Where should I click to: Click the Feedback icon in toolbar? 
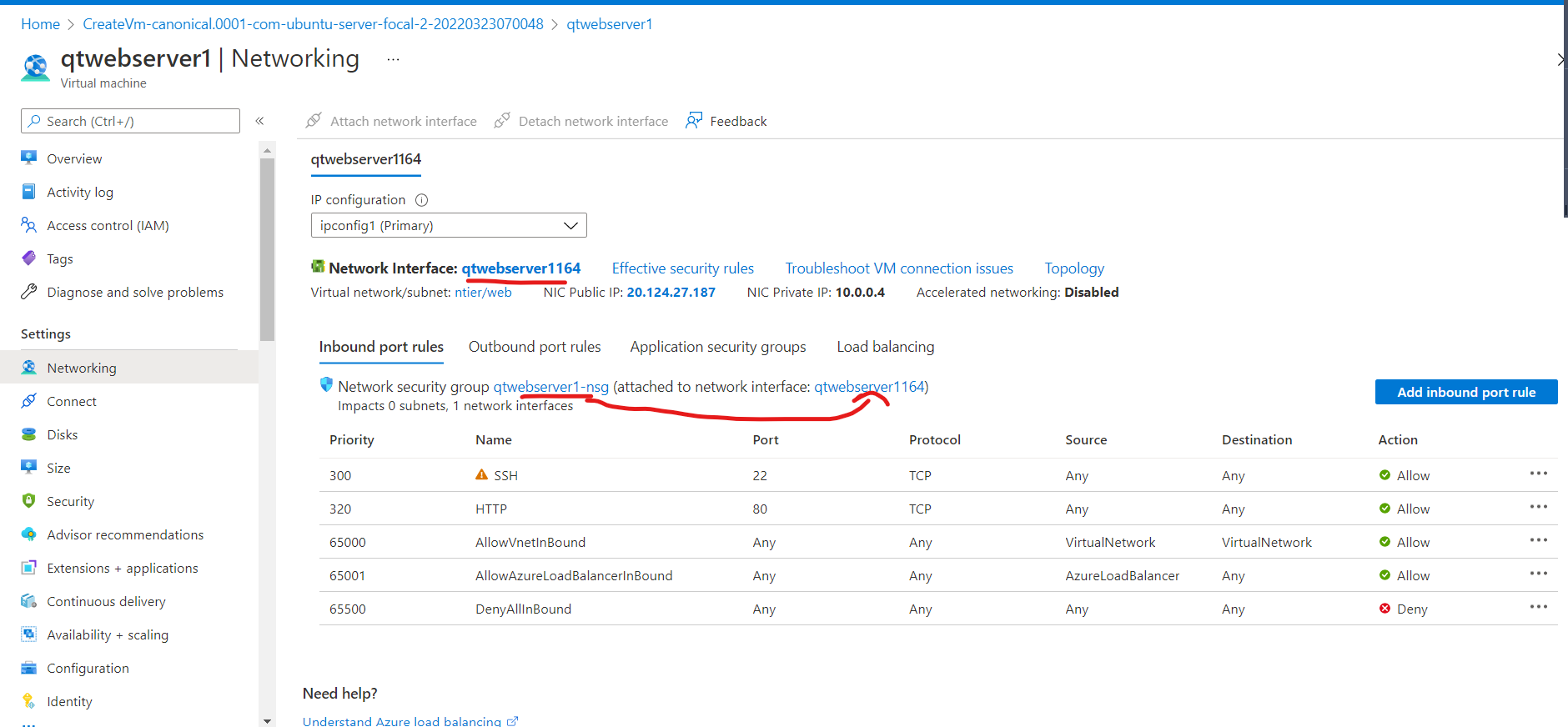(694, 121)
